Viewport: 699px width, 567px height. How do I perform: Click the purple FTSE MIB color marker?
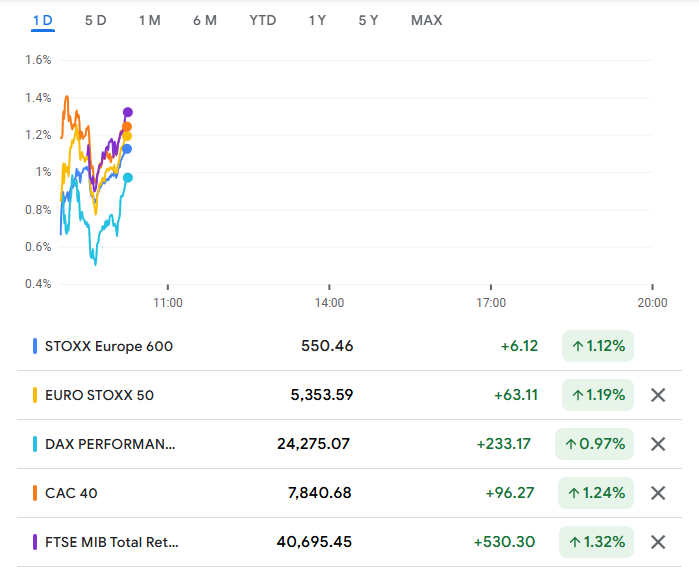tap(35, 542)
